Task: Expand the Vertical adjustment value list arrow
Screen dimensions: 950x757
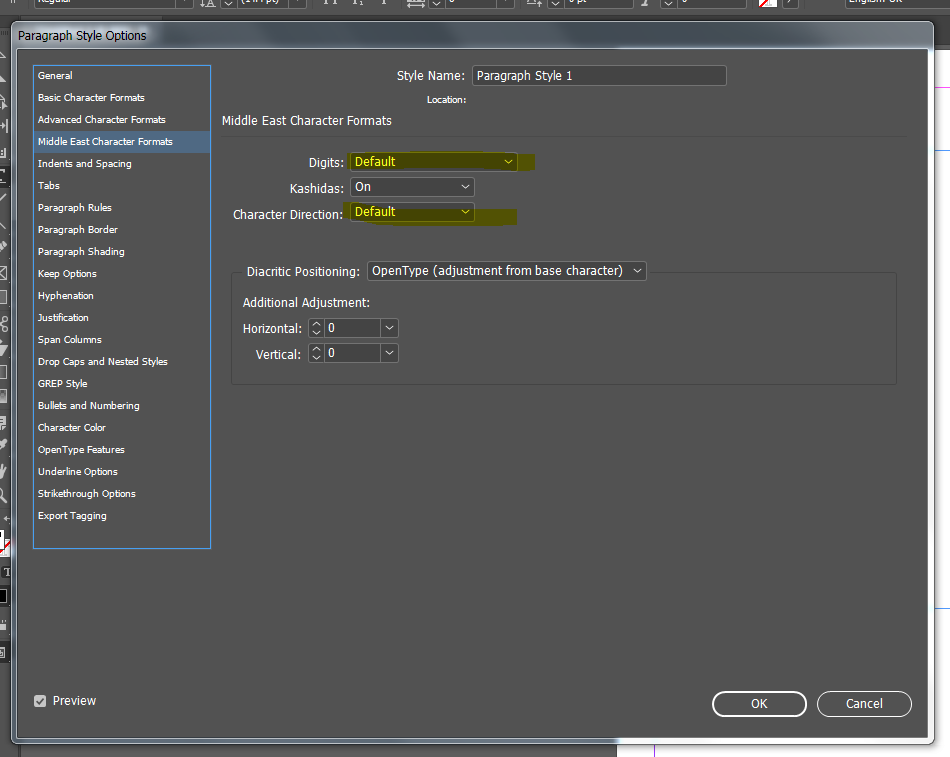Action: click(x=390, y=353)
